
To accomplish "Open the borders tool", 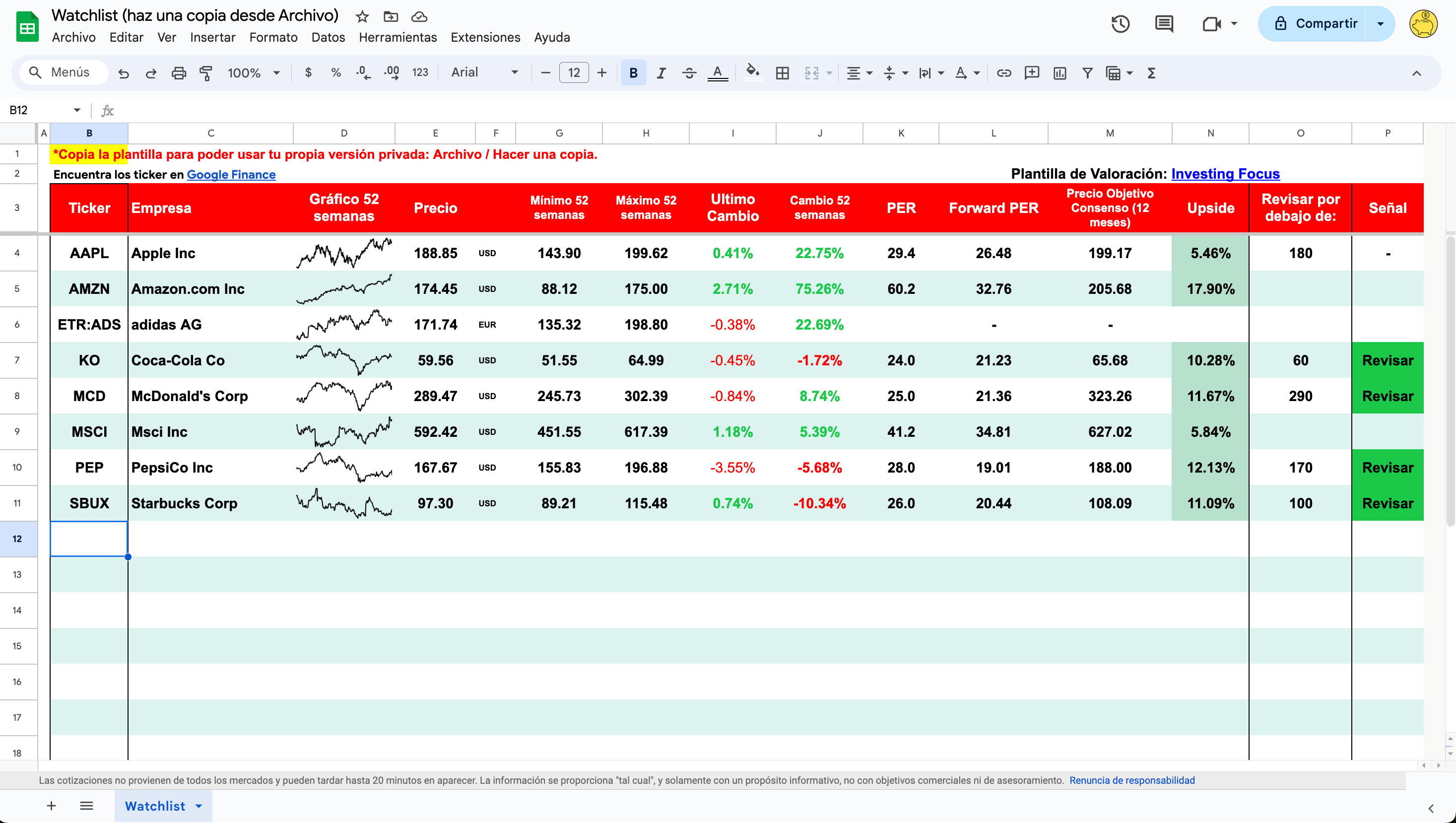I will click(782, 73).
